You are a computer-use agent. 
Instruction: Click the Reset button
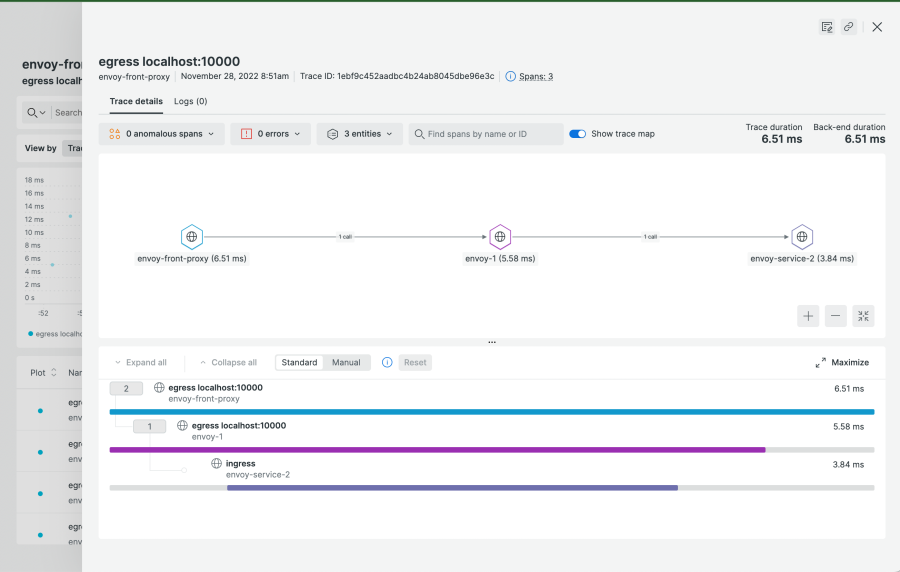tap(415, 363)
